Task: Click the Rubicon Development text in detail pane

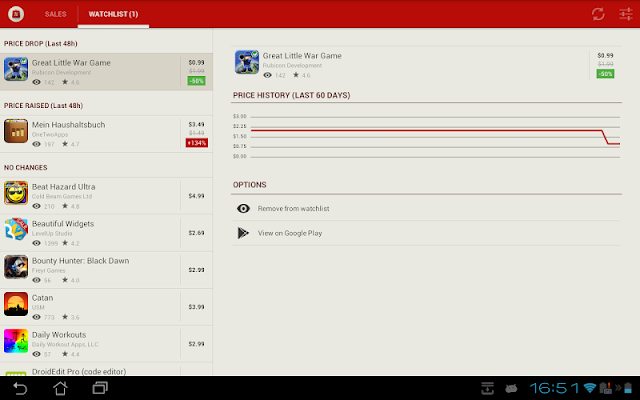Action: 292,65
